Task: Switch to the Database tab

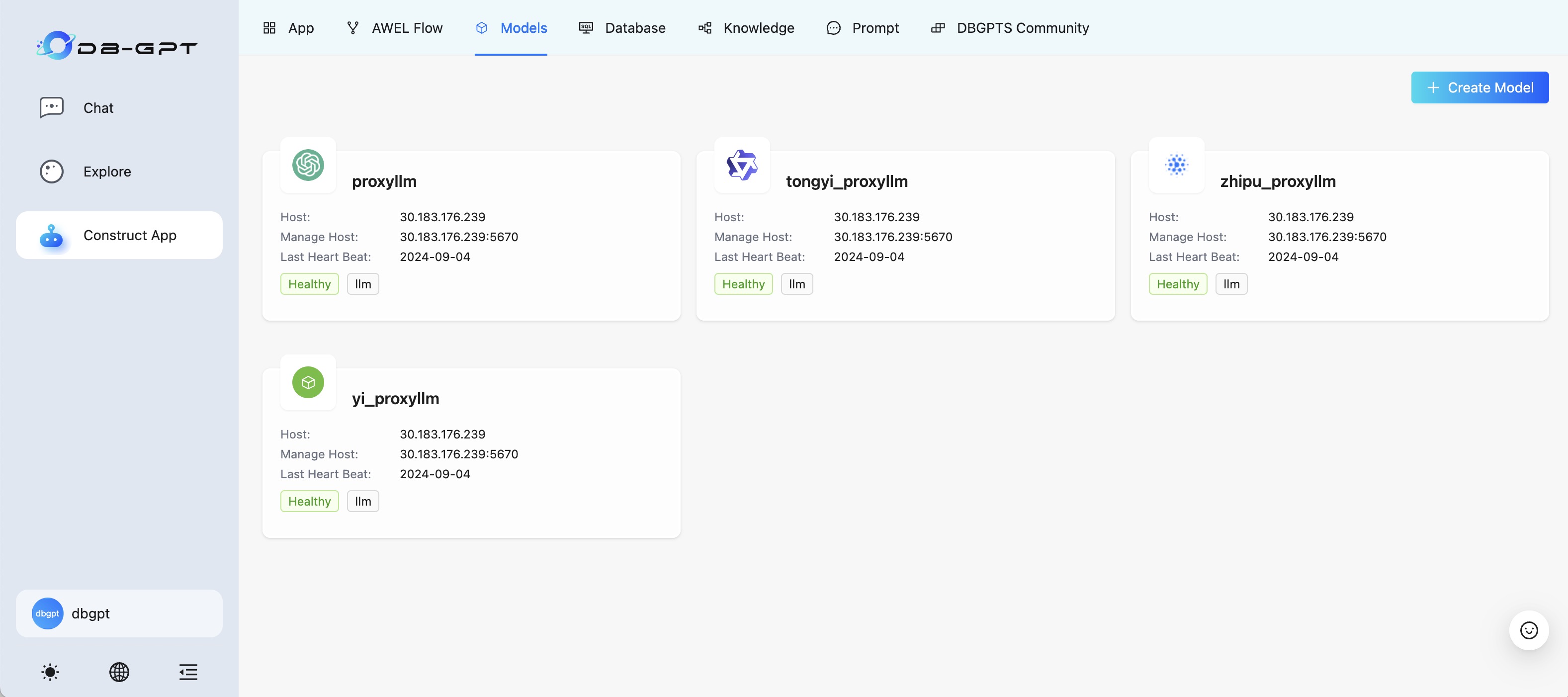Action: pos(622,27)
